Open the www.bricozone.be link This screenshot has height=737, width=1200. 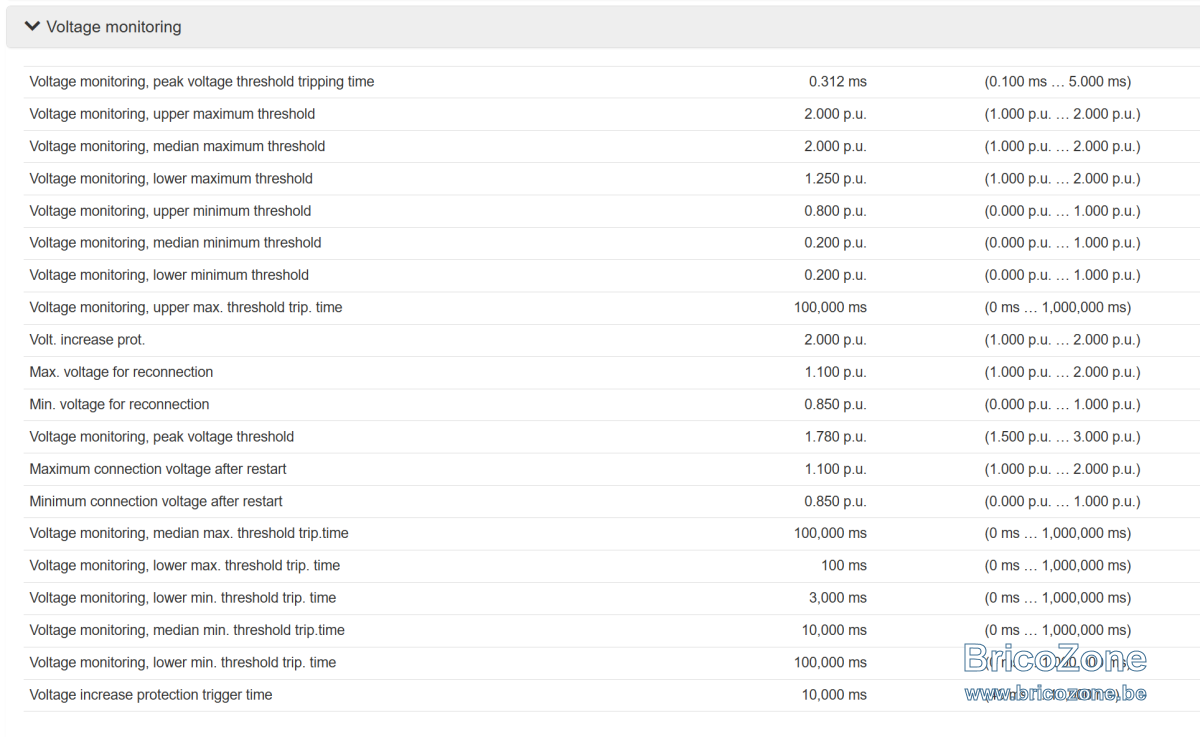click(x=1055, y=693)
